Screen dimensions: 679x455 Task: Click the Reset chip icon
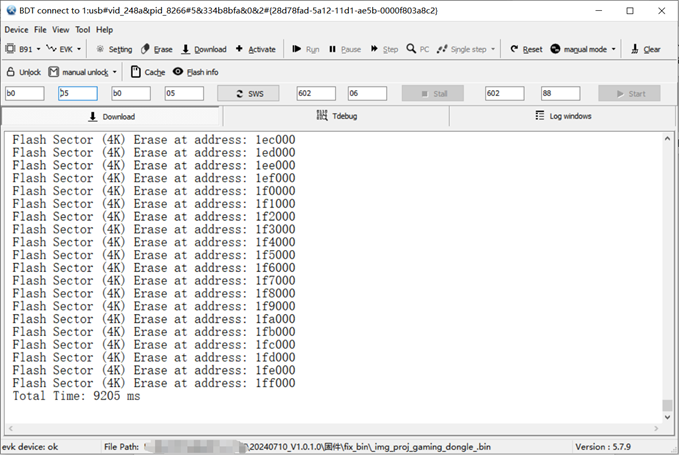(x=514, y=49)
